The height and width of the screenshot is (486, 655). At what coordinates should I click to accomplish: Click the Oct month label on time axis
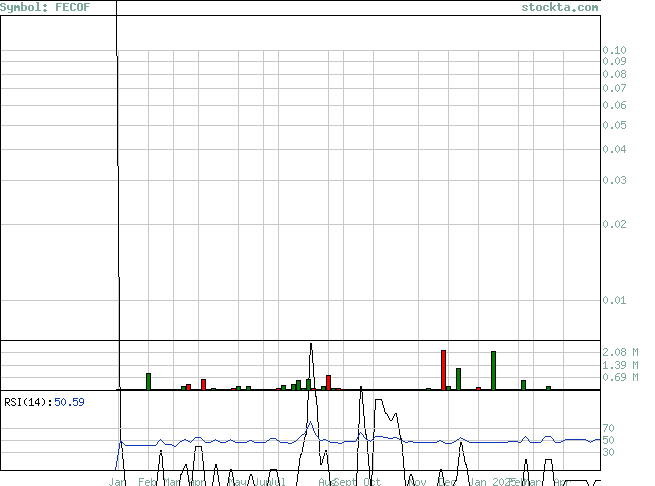(x=372, y=482)
